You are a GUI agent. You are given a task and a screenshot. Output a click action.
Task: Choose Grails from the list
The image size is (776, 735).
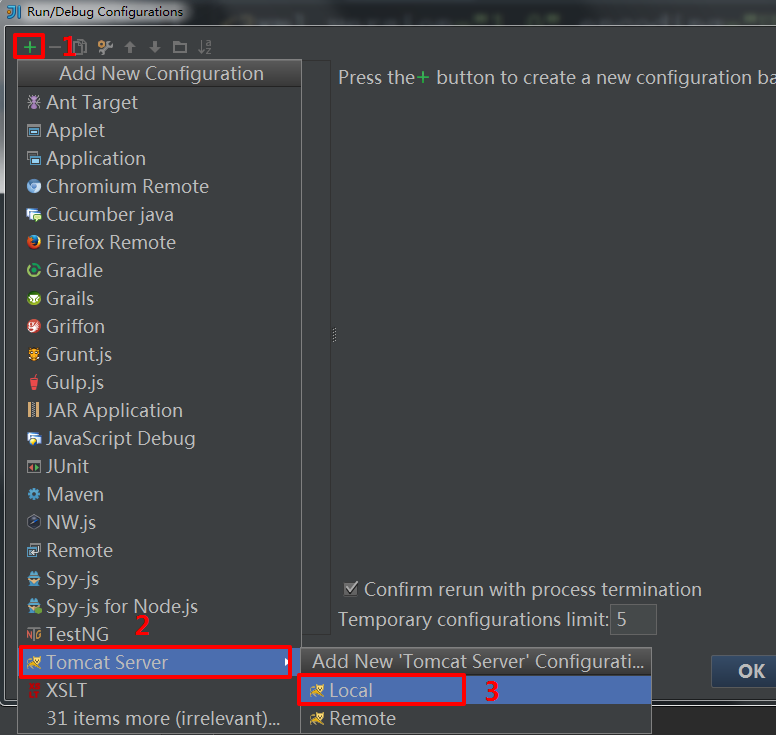pos(159,298)
